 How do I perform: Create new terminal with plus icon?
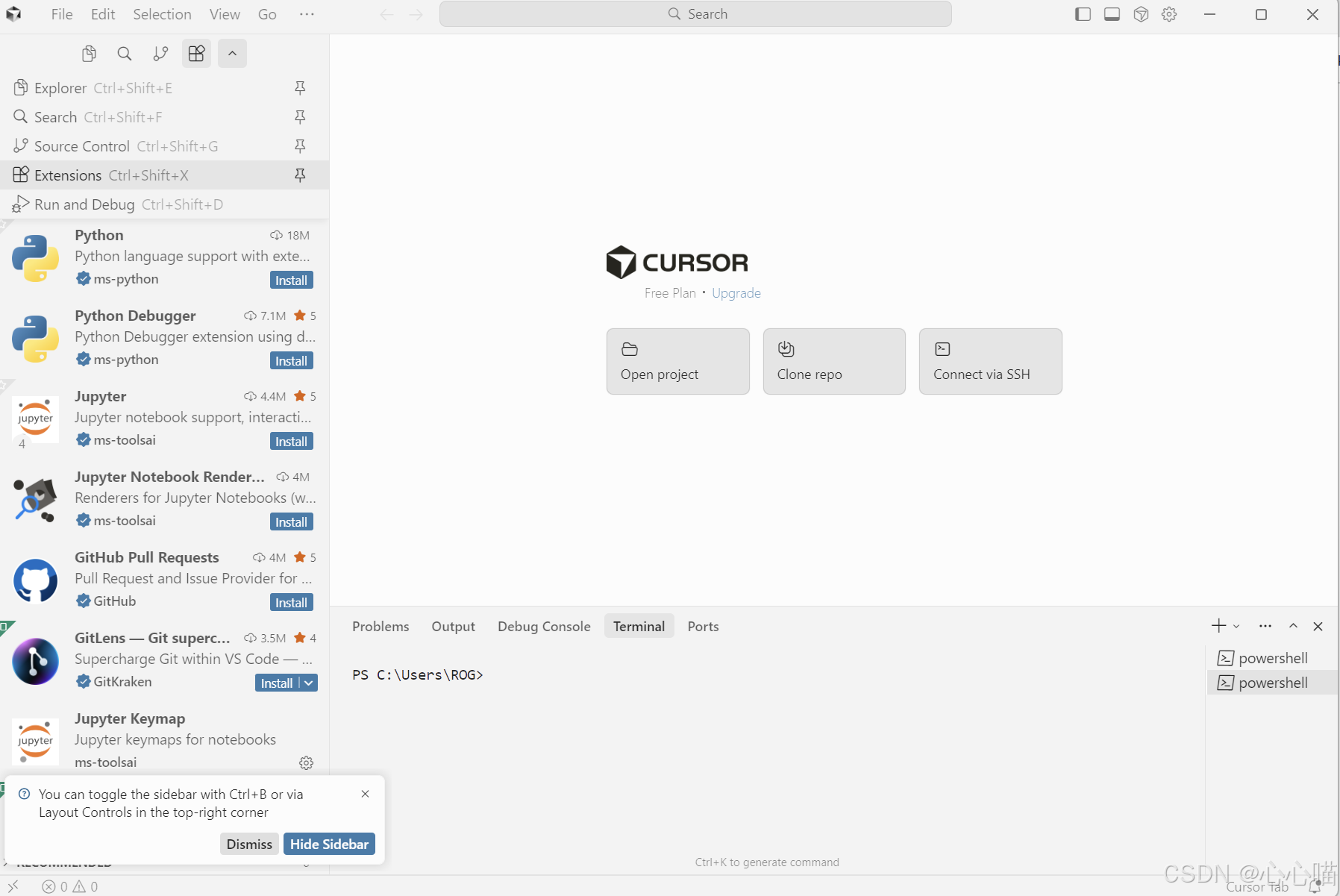point(1218,626)
